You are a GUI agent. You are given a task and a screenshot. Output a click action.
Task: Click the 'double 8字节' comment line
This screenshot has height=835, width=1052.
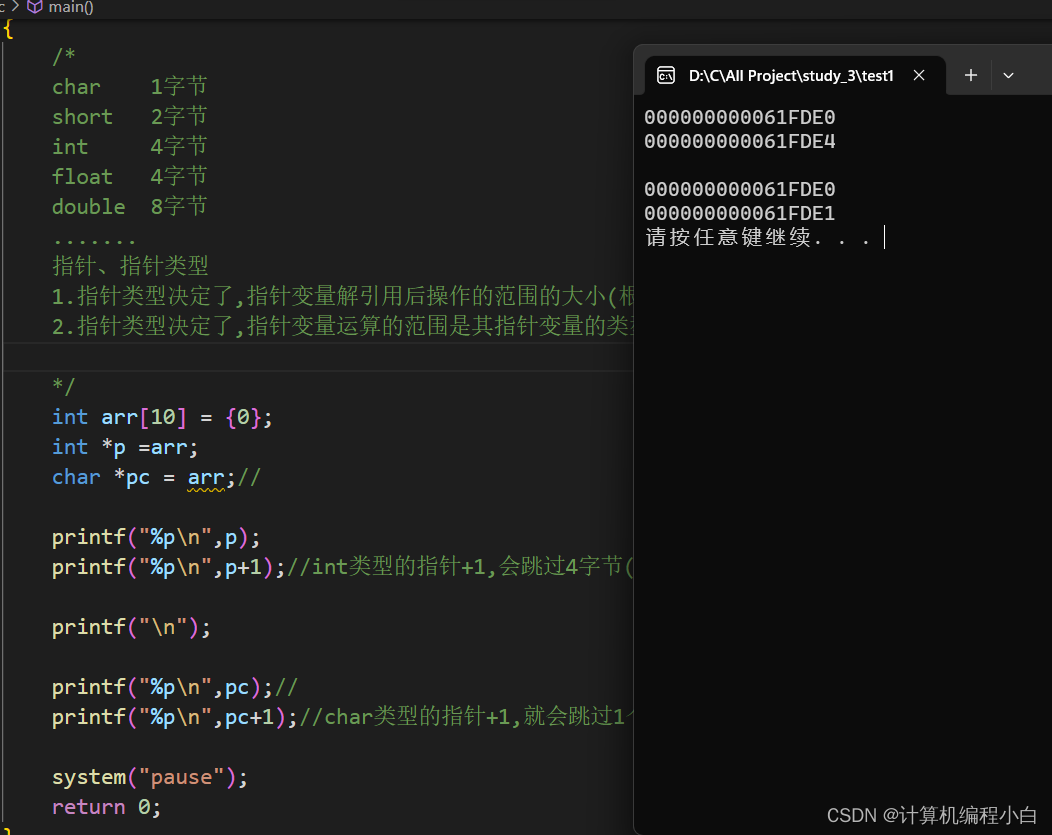tap(129, 207)
